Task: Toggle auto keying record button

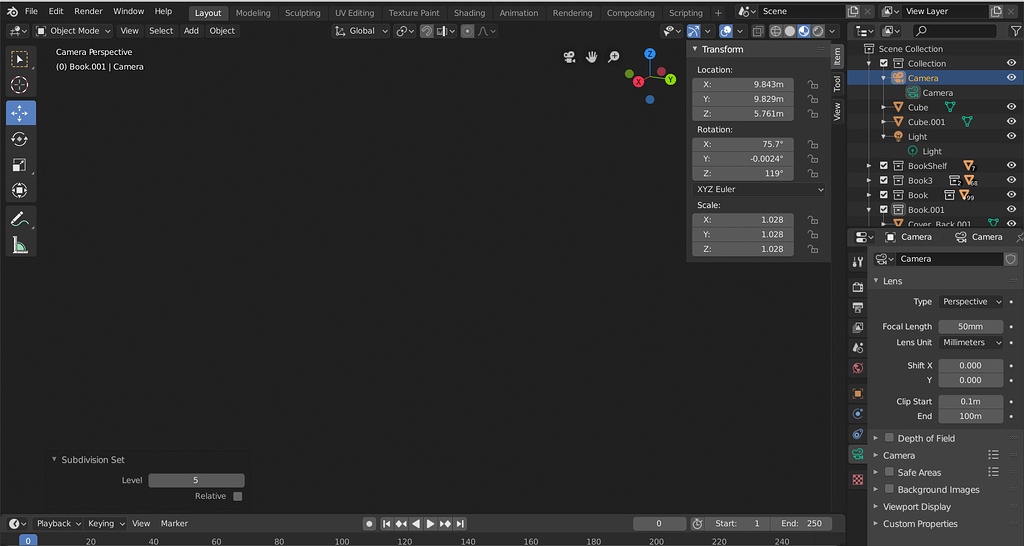Action: tap(369, 524)
